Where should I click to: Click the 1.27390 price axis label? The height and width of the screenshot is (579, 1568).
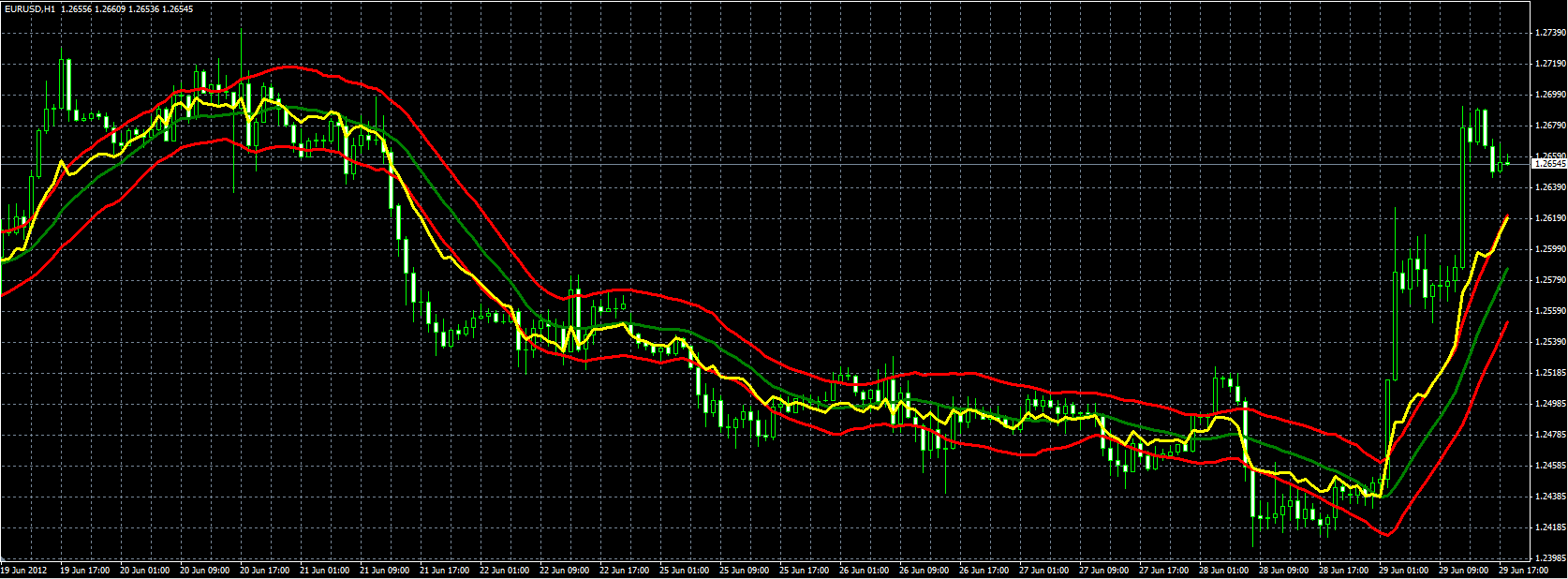[1551, 33]
